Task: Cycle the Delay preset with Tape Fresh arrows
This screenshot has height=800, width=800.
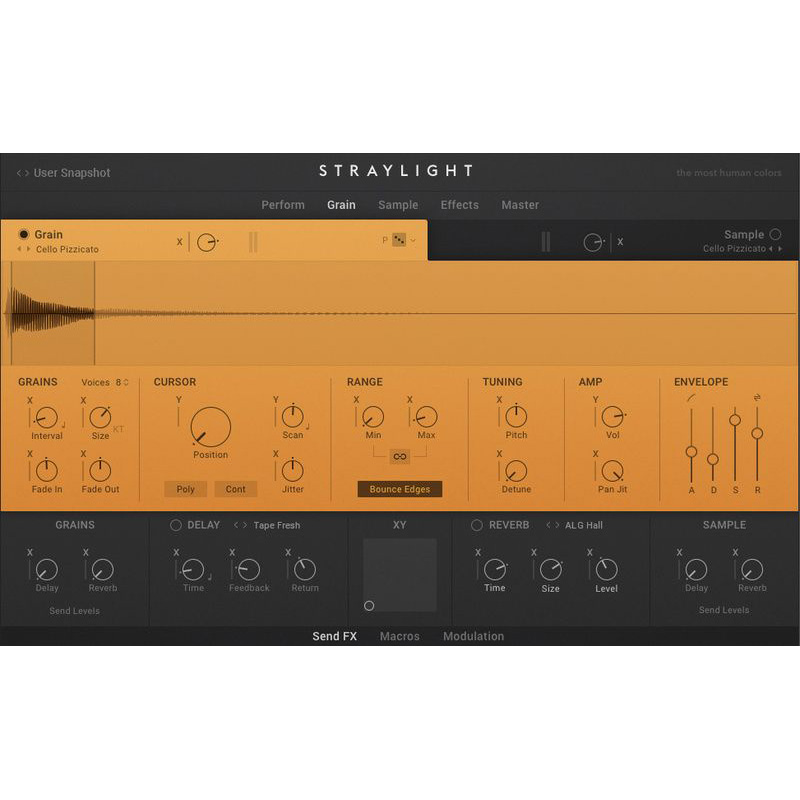Action: coord(240,525)
